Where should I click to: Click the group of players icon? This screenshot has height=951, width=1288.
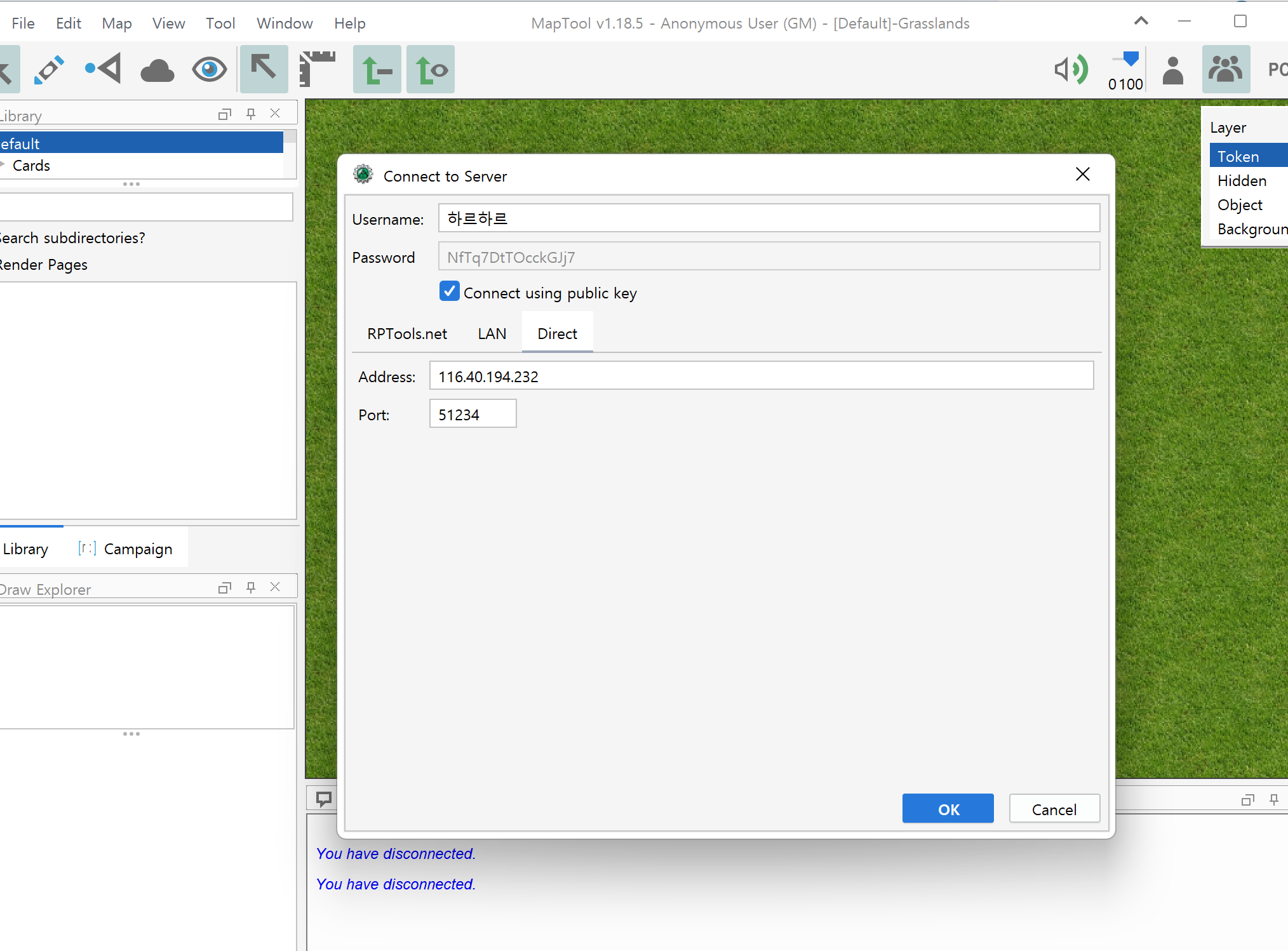1226,69
